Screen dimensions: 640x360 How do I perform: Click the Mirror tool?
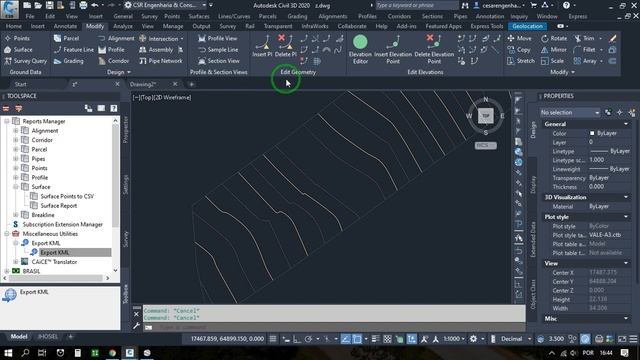pyautogui.click(x=553, y=50)
